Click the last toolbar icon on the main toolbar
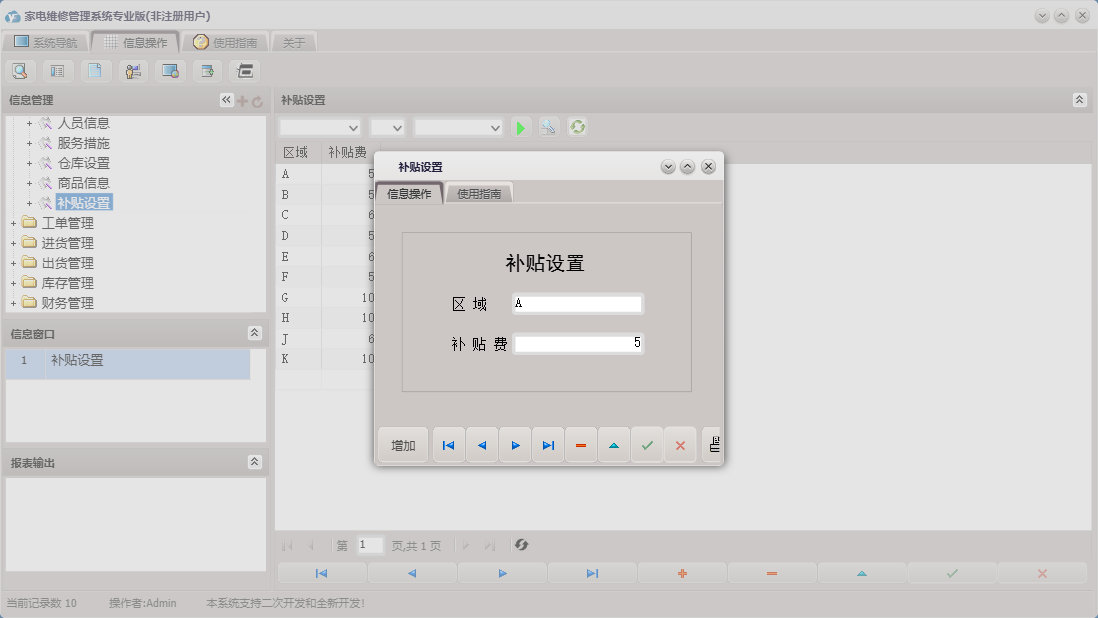1098x618 pixels. (x=243, y=71)
